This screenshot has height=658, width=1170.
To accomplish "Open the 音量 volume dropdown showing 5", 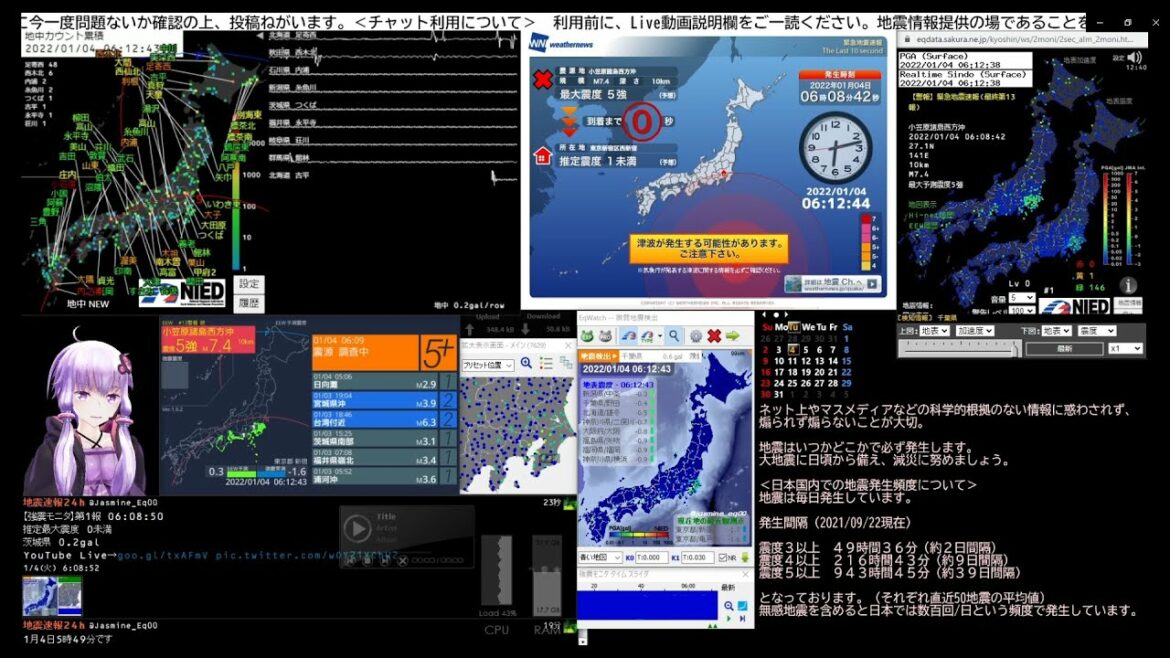I will pyautogui.click(x=1021, y=298).
